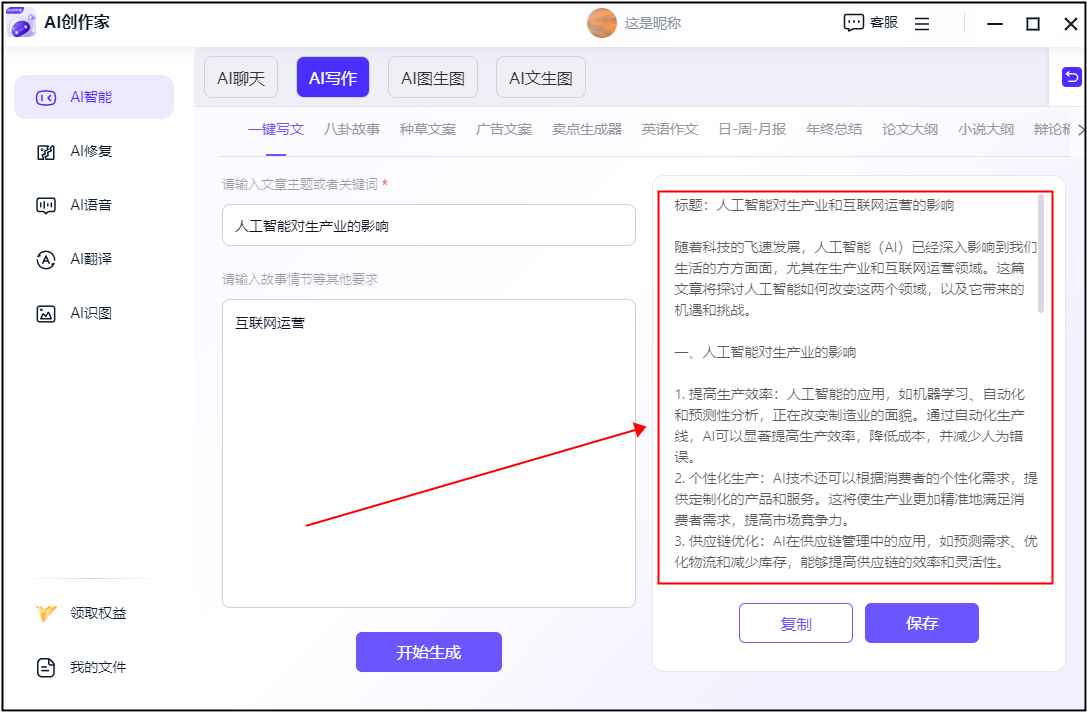The height and width of the screenshot is (712, 1087).
Task: Click the 客服 customer service icon
Action: point(854,23)
